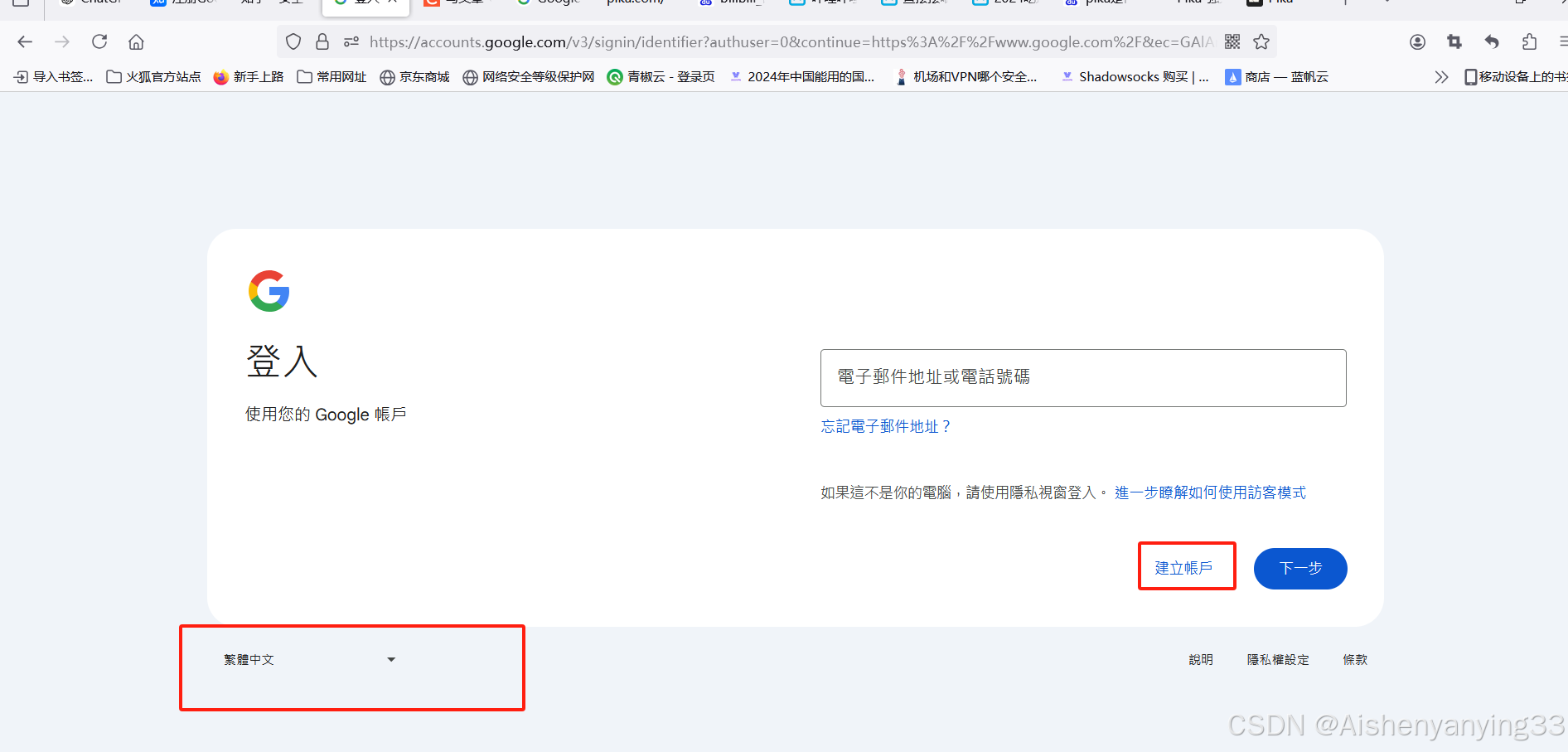Expand the 常用网址 bookmark folder
1568x752 pixels.
tap(332, 77)
